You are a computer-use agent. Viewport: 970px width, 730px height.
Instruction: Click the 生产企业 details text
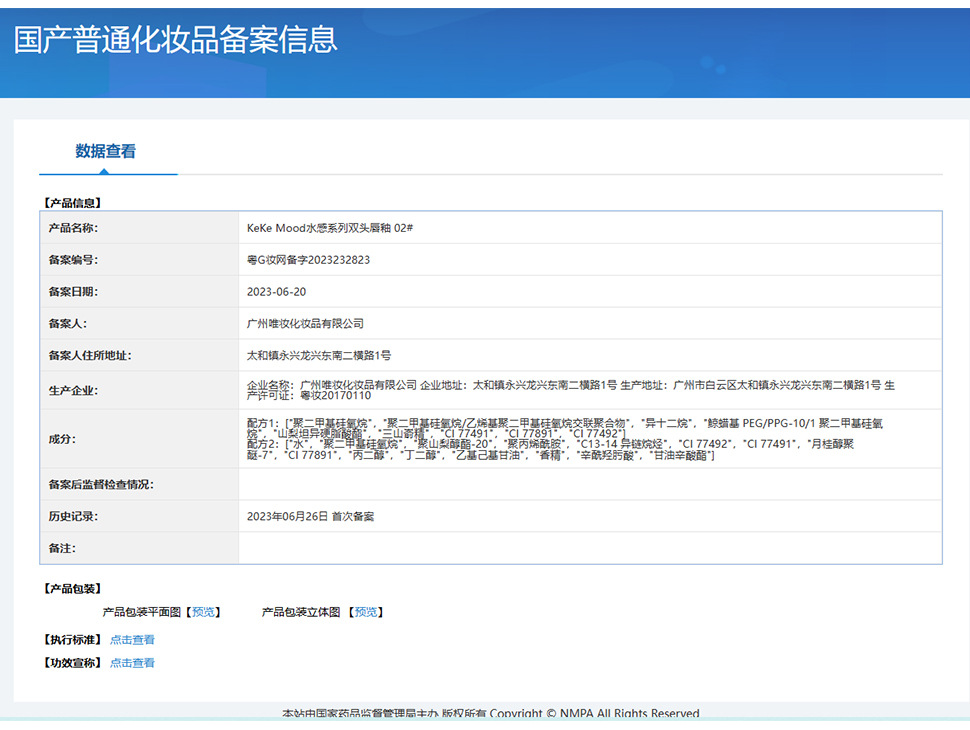pyautogui.click(x=570, y=390)
